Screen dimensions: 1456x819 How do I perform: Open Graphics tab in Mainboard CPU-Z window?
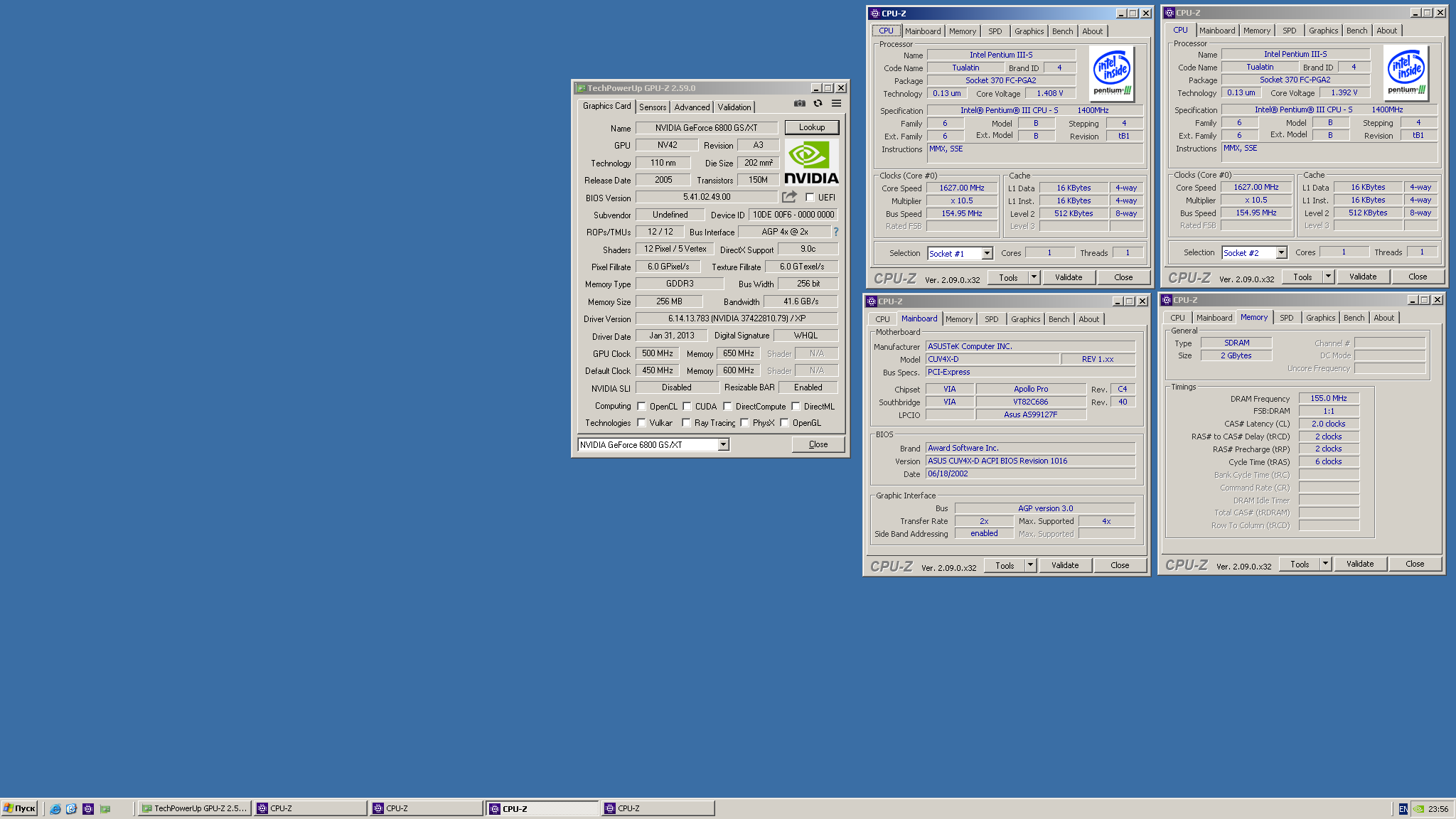click(x=1025, y=319)
